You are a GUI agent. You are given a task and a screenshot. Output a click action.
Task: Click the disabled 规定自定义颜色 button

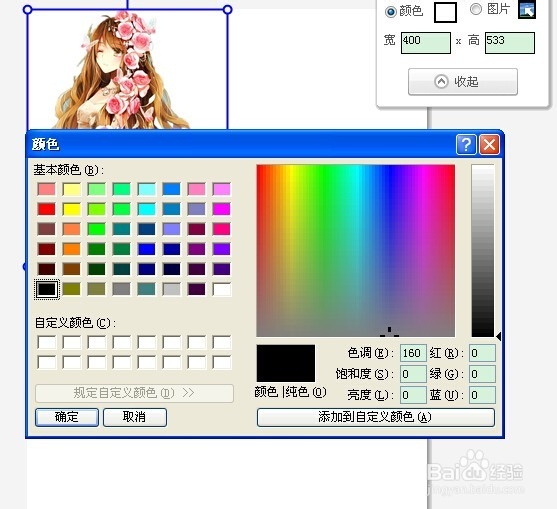pos(134,393)
